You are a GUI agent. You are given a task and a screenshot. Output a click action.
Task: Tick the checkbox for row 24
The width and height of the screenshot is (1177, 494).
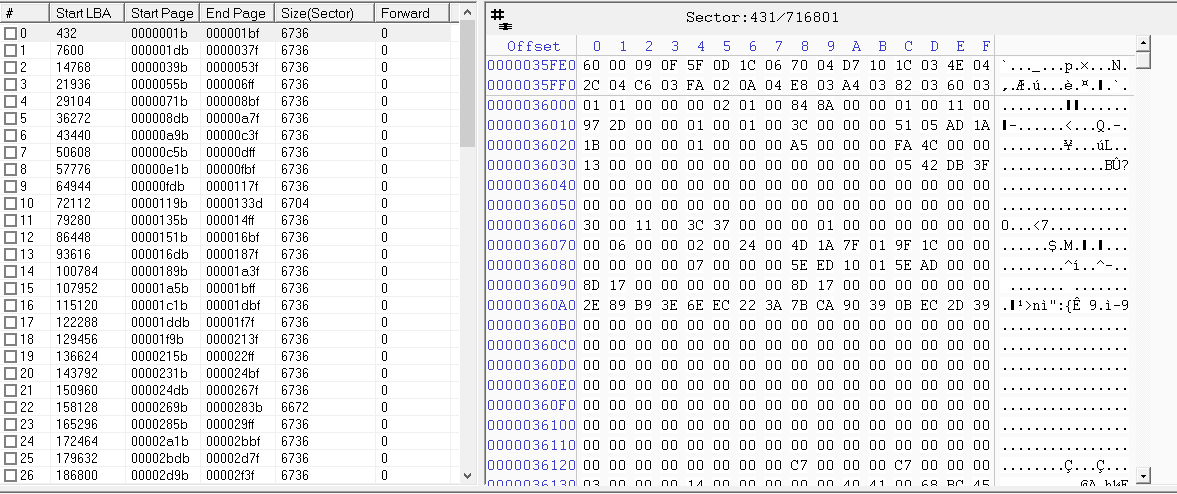[x=10, y=441]
